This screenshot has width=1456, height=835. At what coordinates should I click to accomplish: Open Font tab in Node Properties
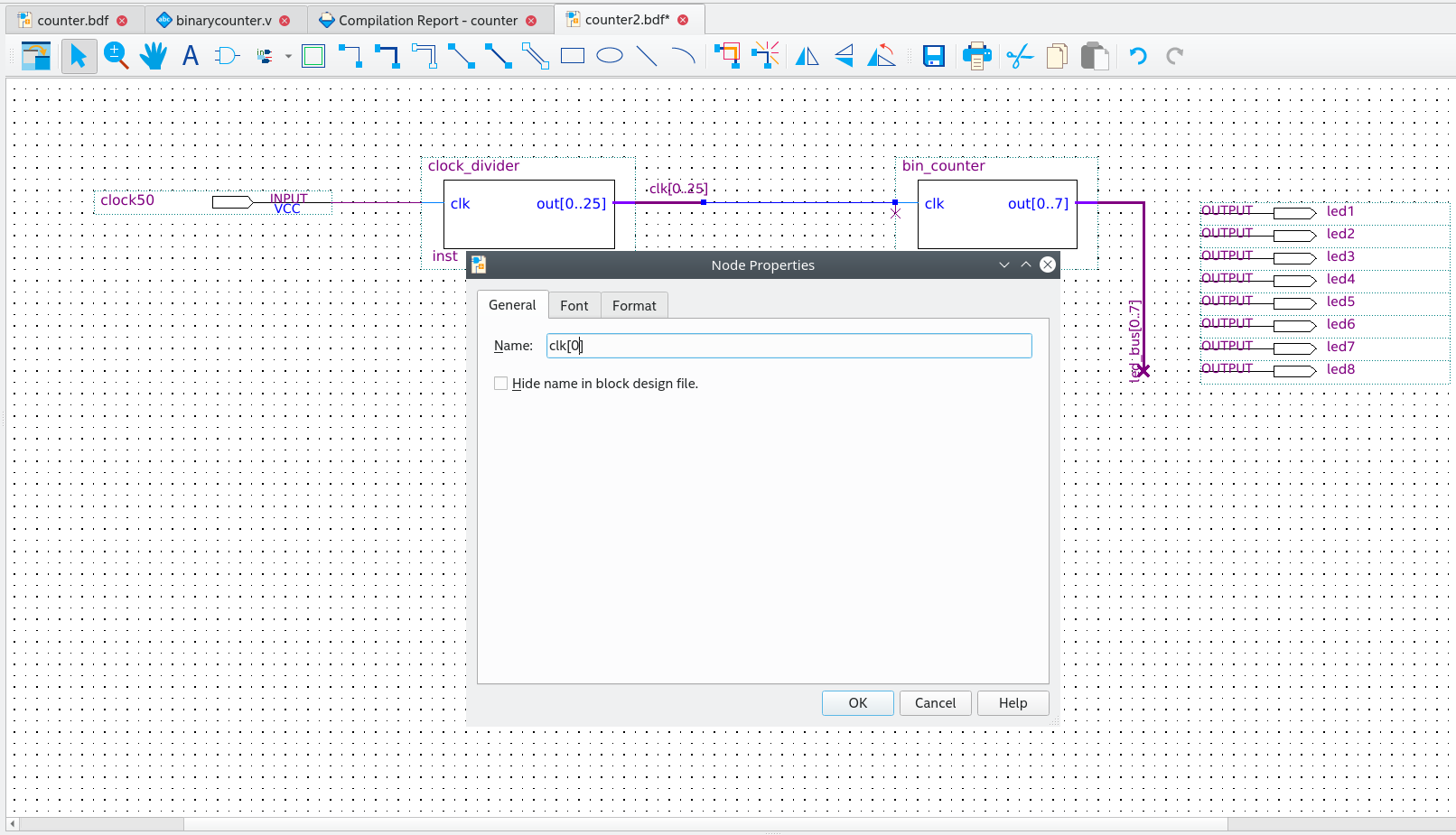(574, 306)
